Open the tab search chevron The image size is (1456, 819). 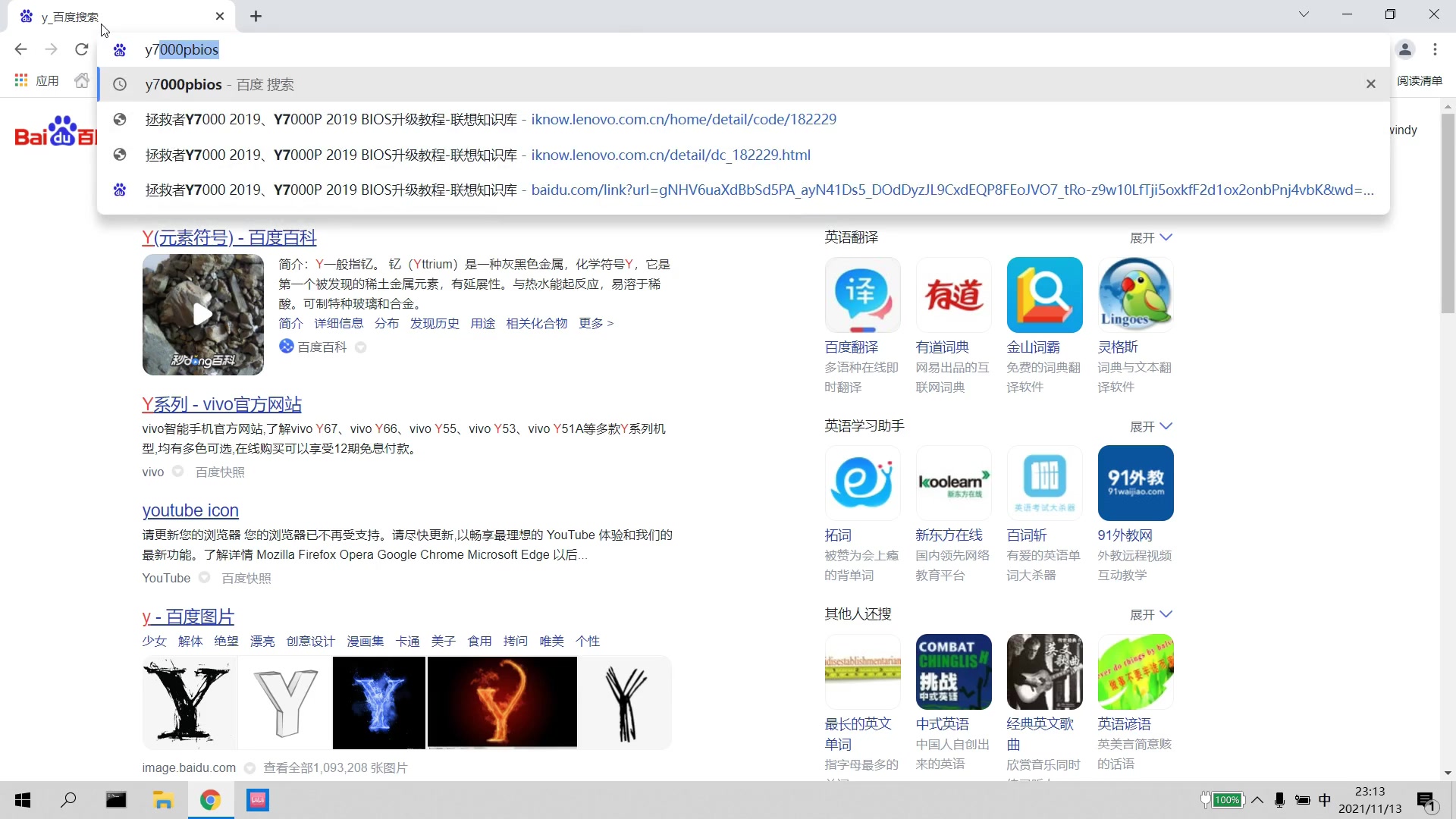[1303, 14]
